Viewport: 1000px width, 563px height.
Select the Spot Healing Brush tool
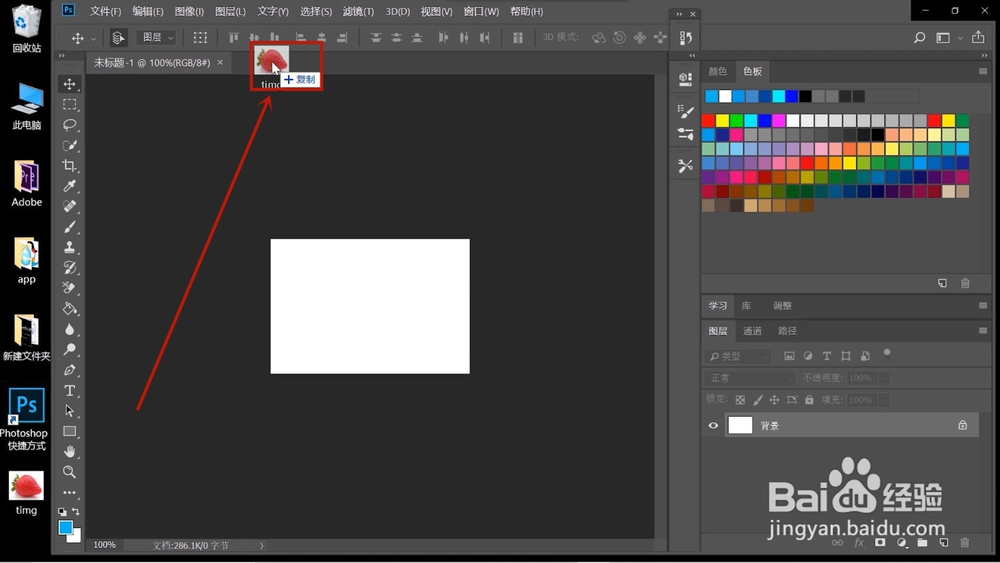coord(70,207)
